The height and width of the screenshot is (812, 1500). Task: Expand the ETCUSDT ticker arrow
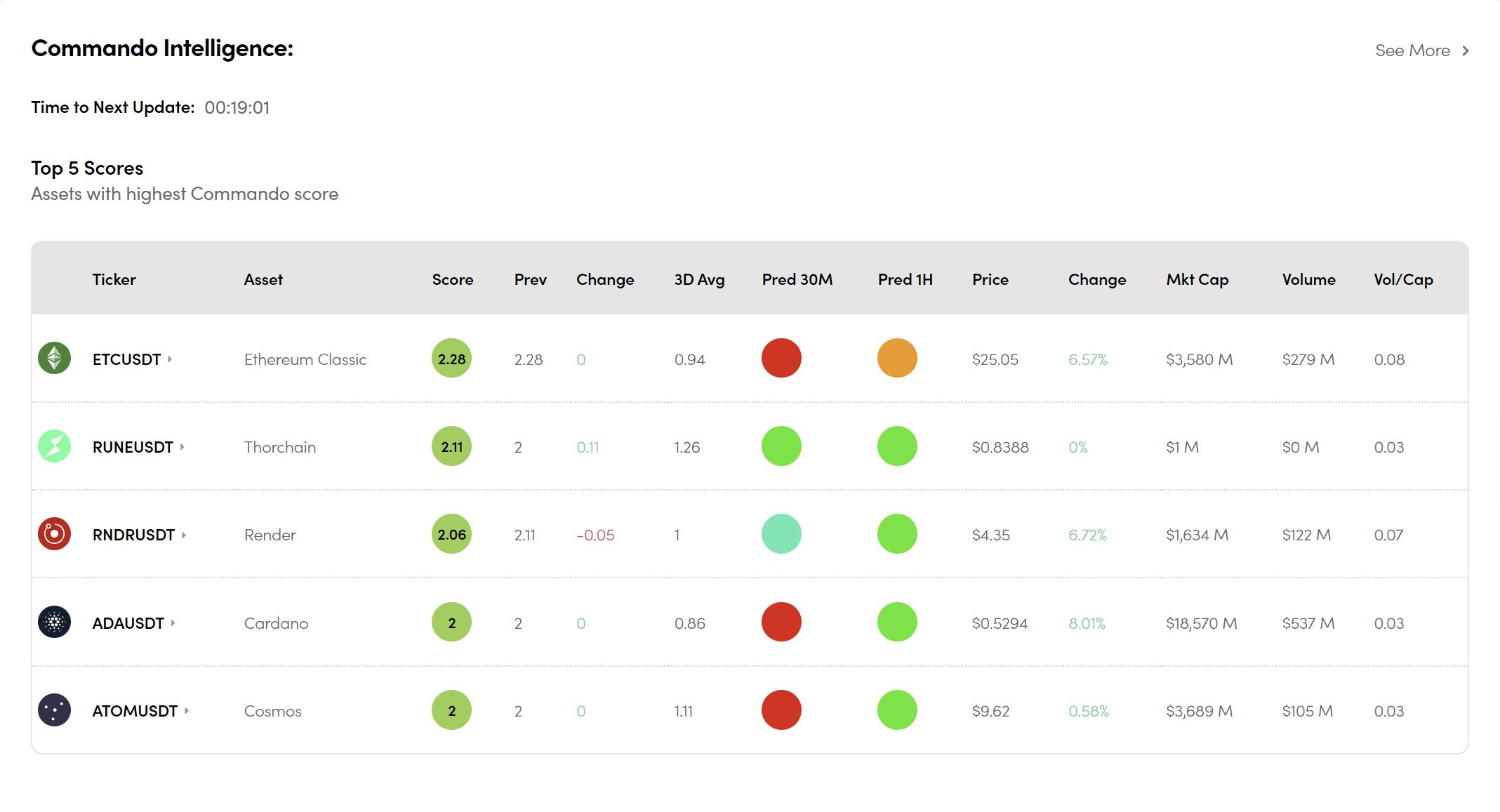170,359
